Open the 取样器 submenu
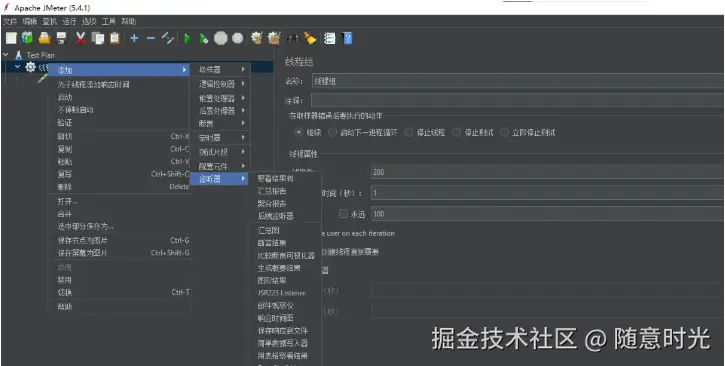The width and height of the screenshot is (725, 366). pos(221,69)
